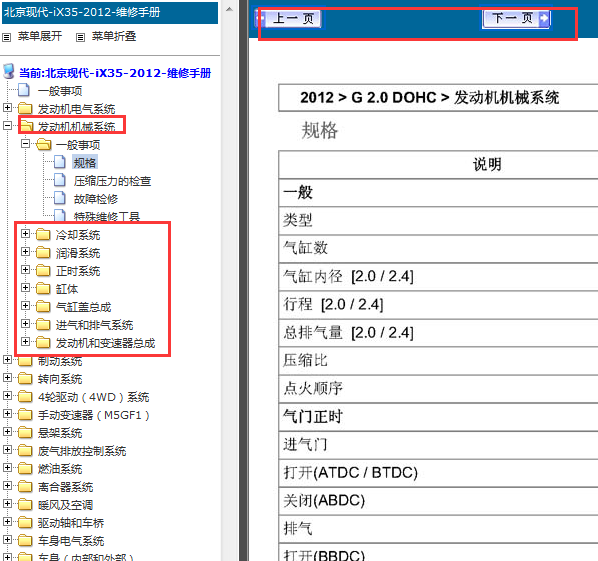The width and height of the screenshot is (598, 561).
Task: Expand the 润滑系统 folder
Action: 26,251
